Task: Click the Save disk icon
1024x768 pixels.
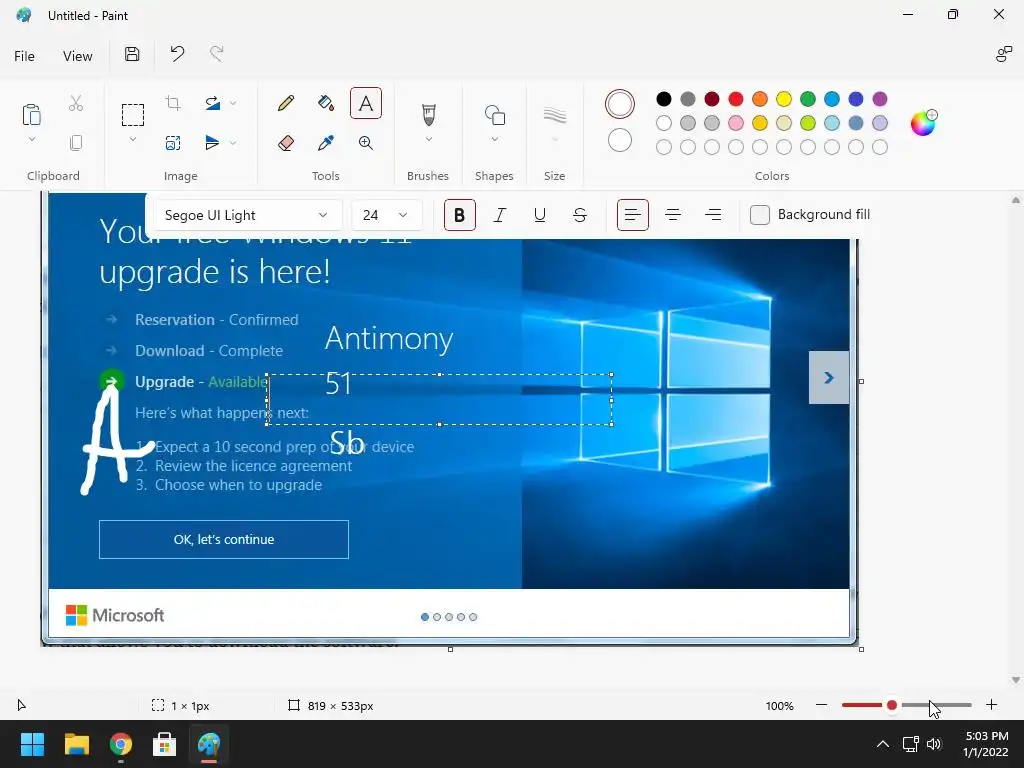Action: (x=132, y=54)
